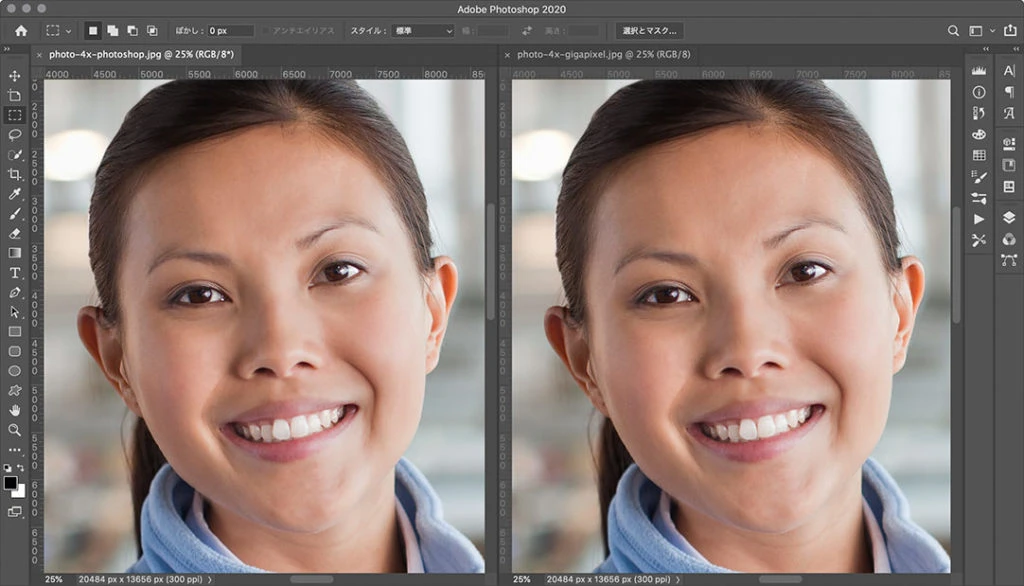Select the Horizontal Type tool
Screen dimensions: 1024x586
15,273
